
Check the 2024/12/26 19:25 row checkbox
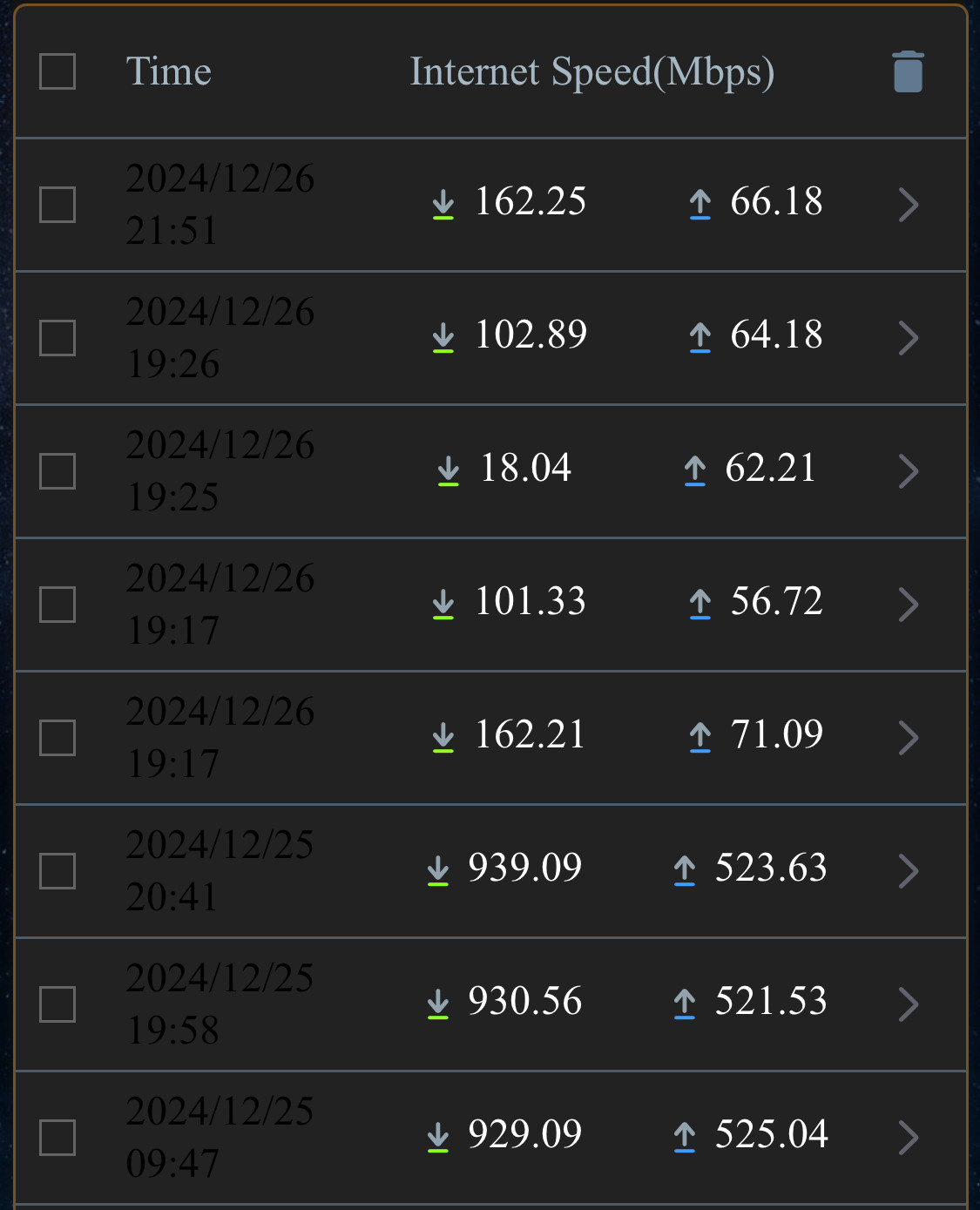click(x=57, y=471)
